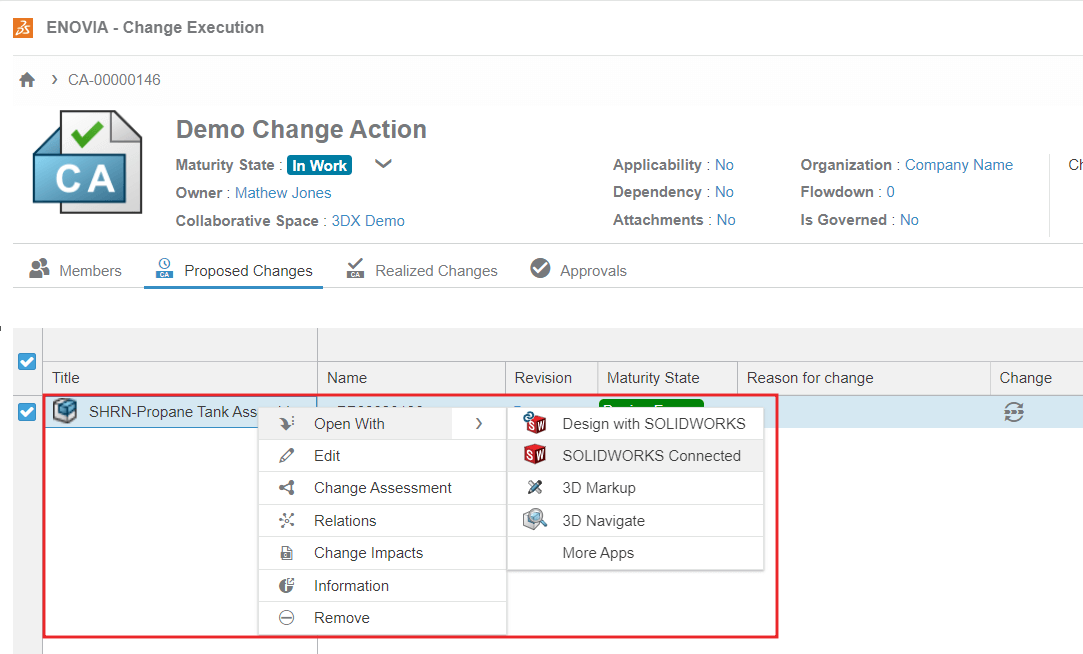Click the Design with SOLIDWORKS icon
Screen dimensions: 1083x654
click(x=535, y=423)
